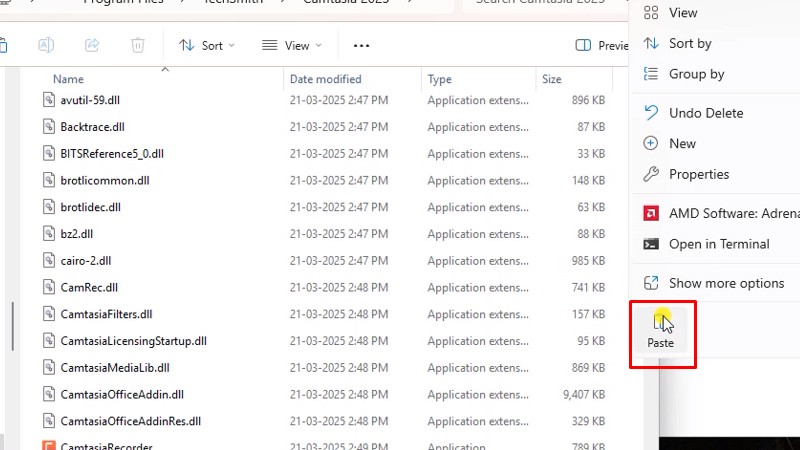Screen dimensions: 800x450
Task: Click the Share icon in toolbar
Action: (x=92, y=45)
